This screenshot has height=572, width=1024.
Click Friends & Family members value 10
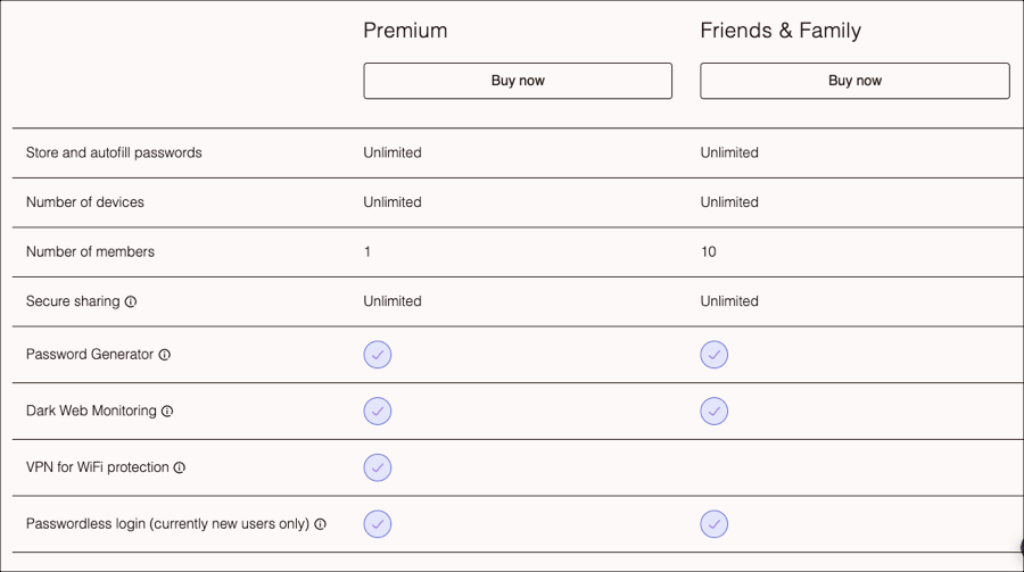708,252
